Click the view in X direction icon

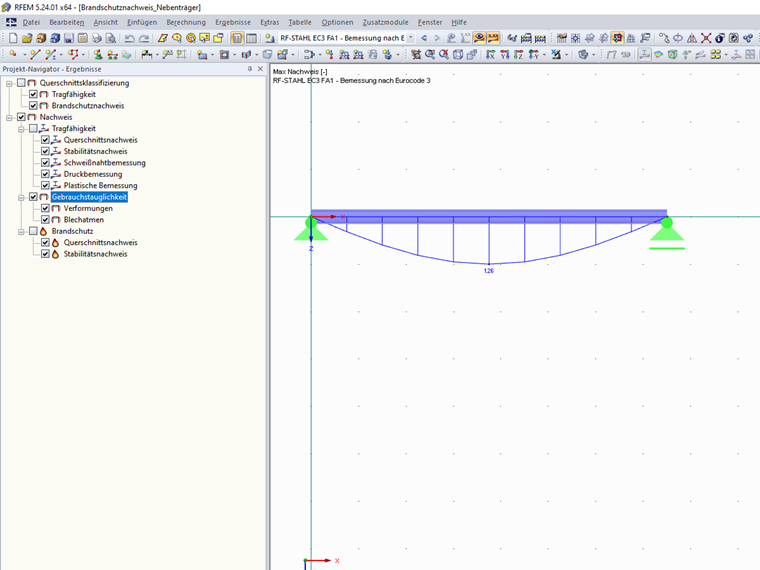click(491, 54)
